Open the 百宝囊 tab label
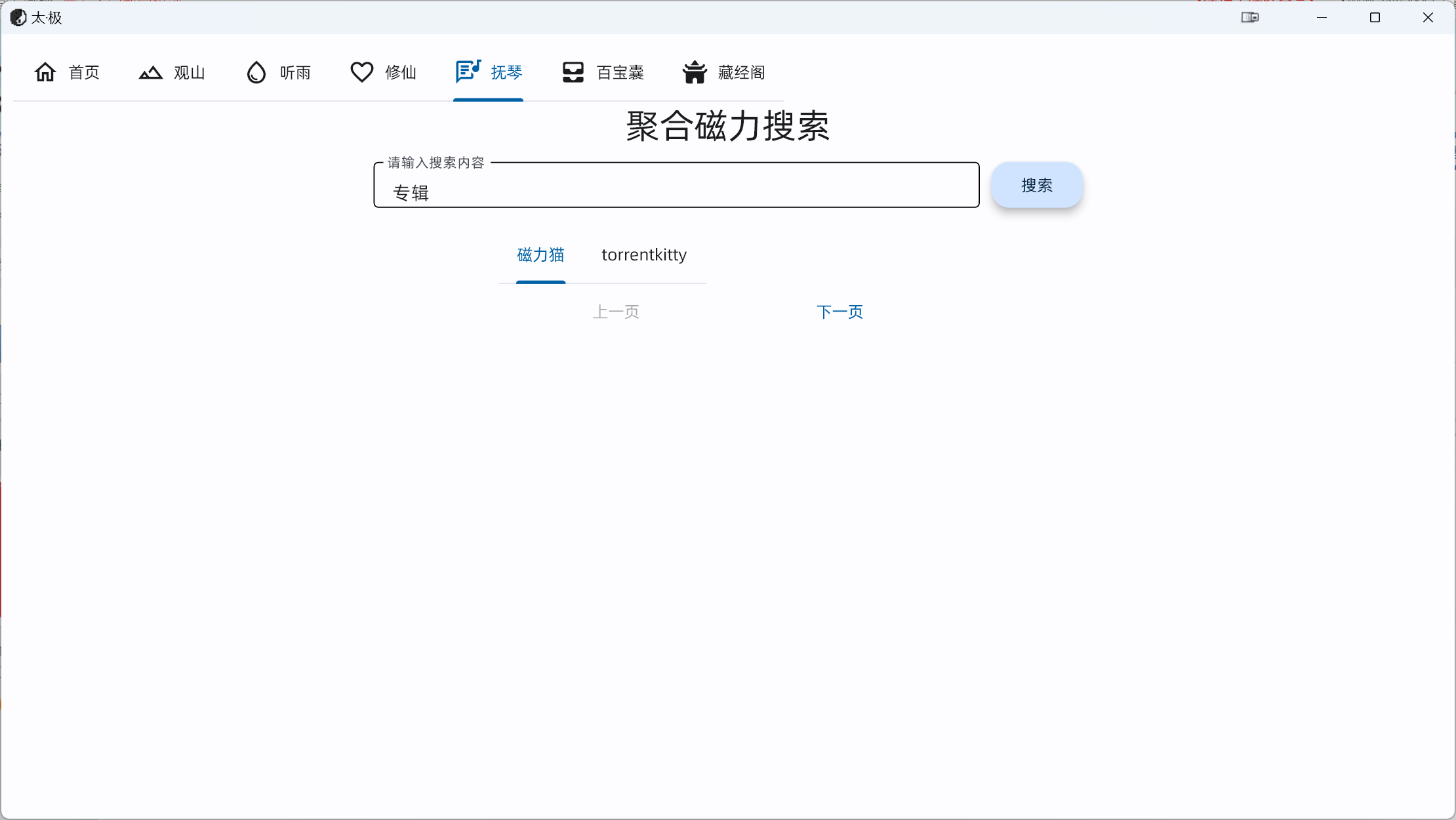 click(620, 72)
